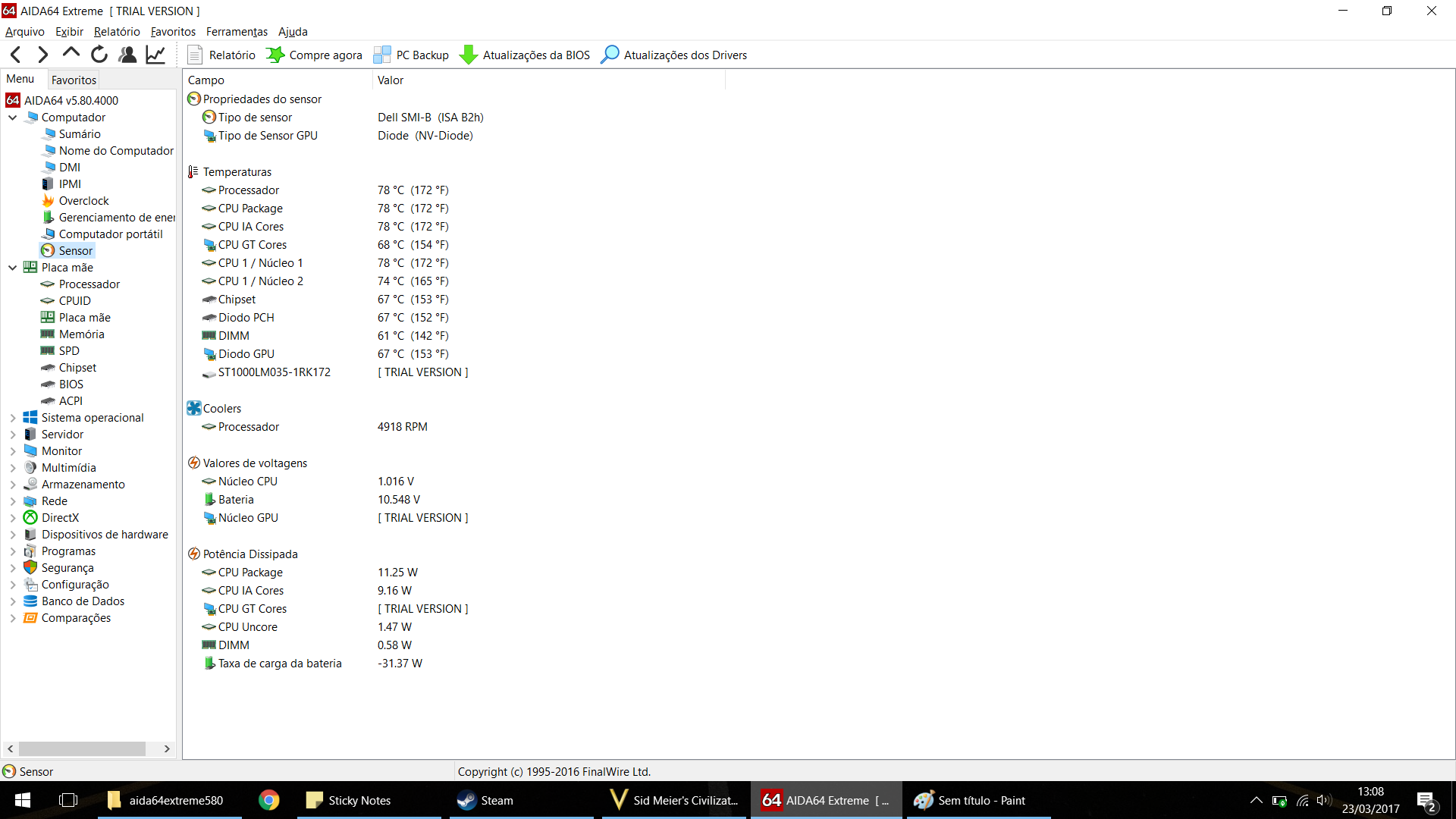Open the Ferramentas menu
This screenshot has height=819, width=1456.
point(237,32)
